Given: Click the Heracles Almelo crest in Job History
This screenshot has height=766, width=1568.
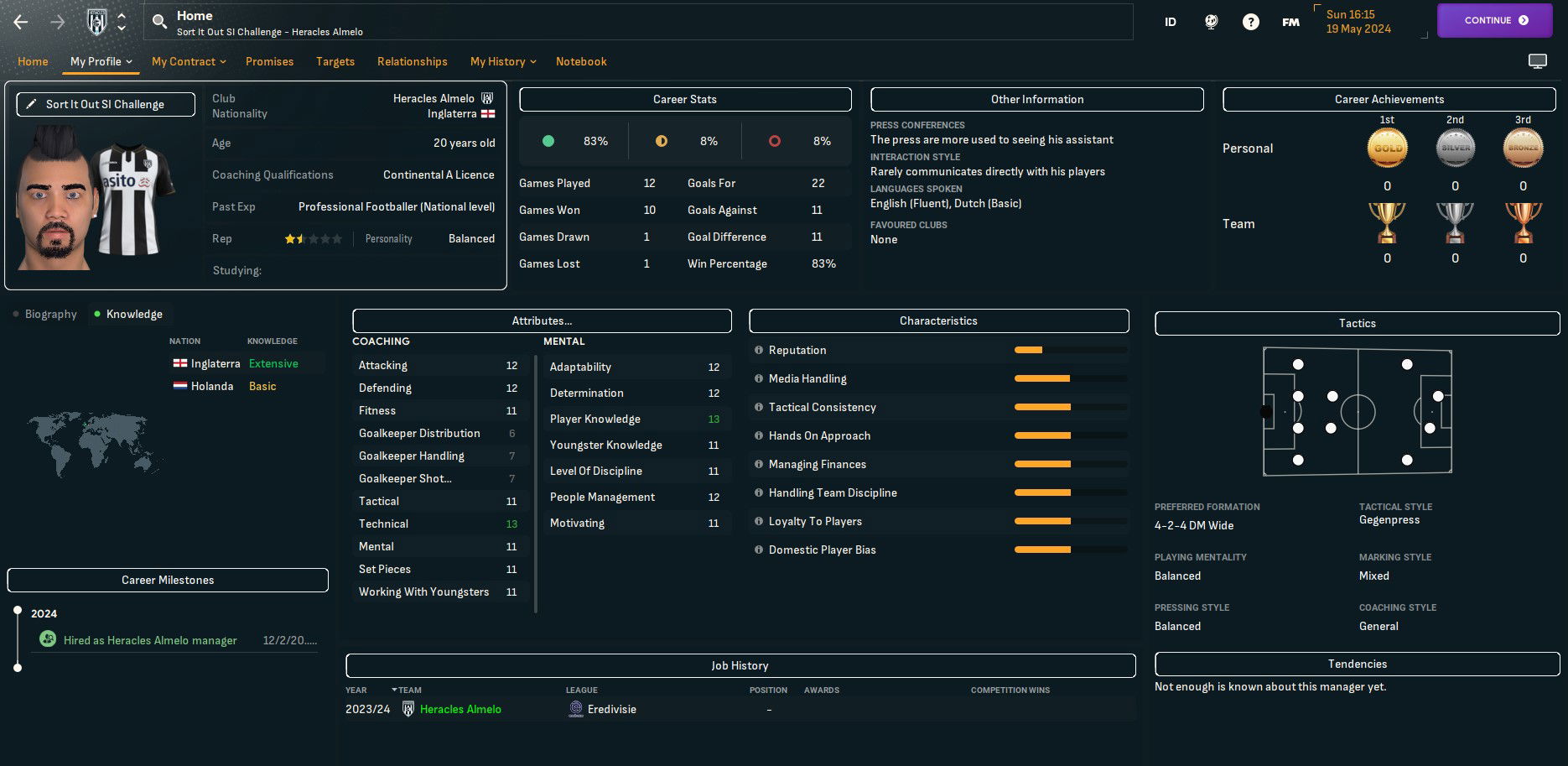Looking at the screenshot, I should coord(408,709).
